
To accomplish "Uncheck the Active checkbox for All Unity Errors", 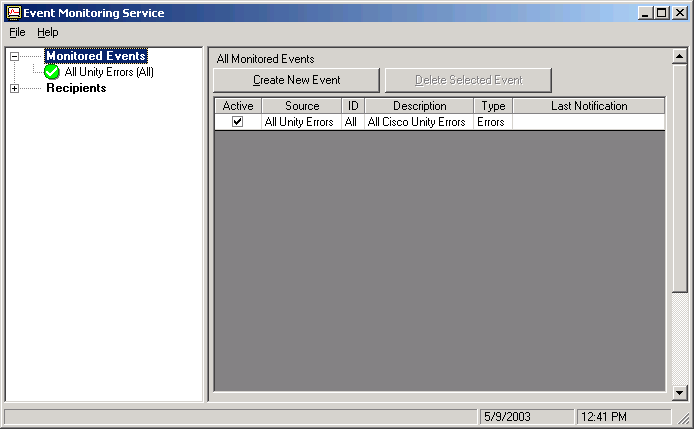I will (238, 121).
